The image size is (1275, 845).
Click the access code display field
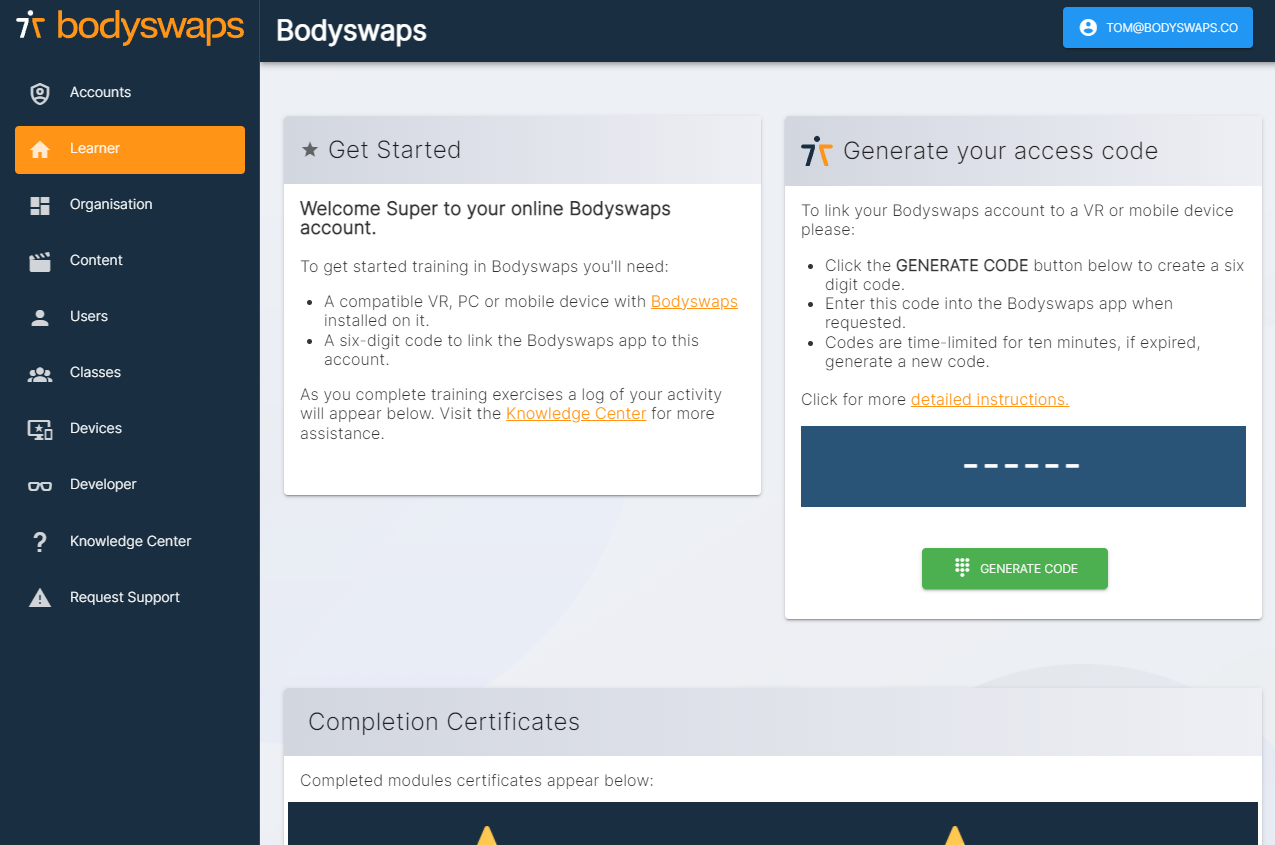point(1023,466)
